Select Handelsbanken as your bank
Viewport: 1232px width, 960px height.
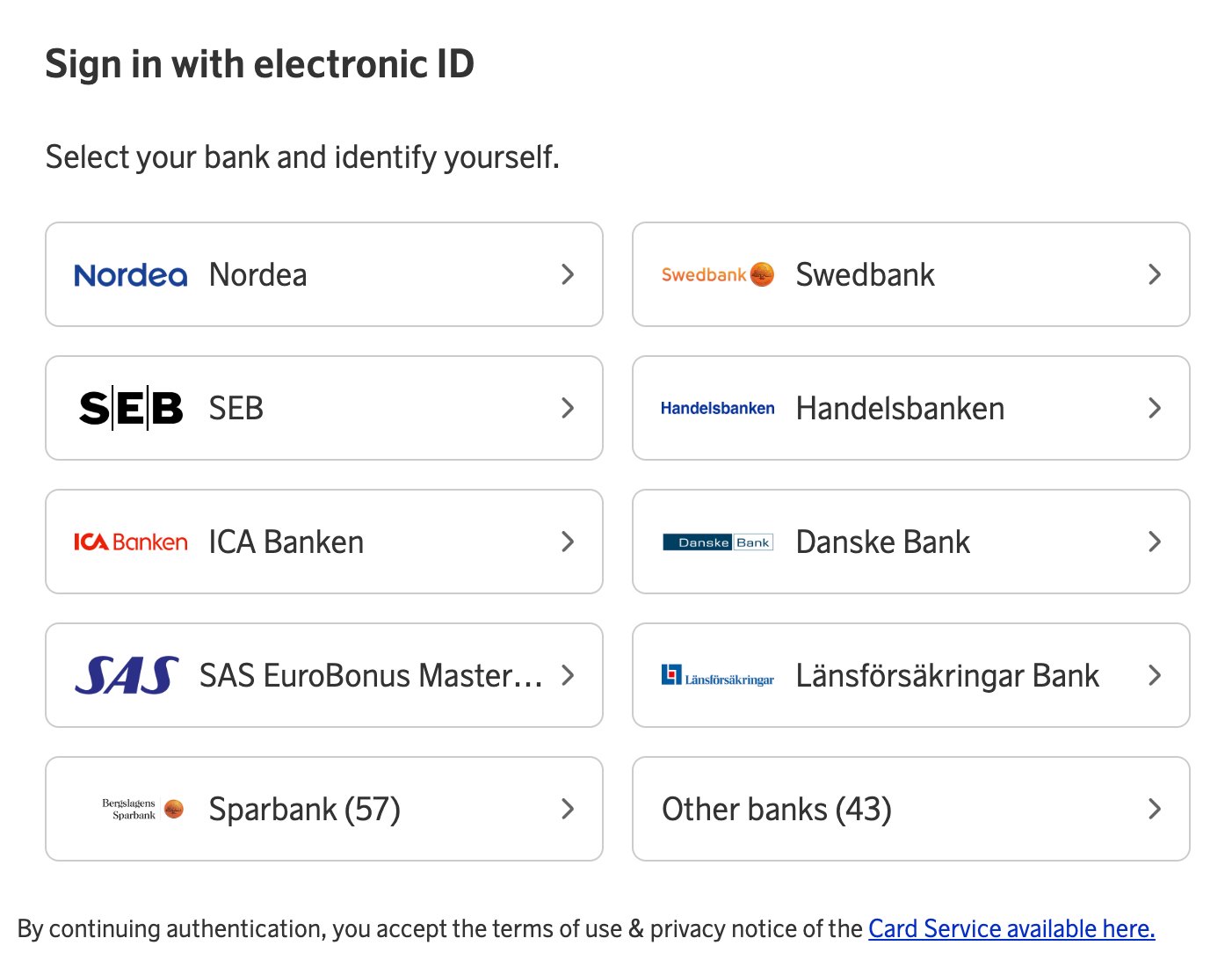pos(910,408)
